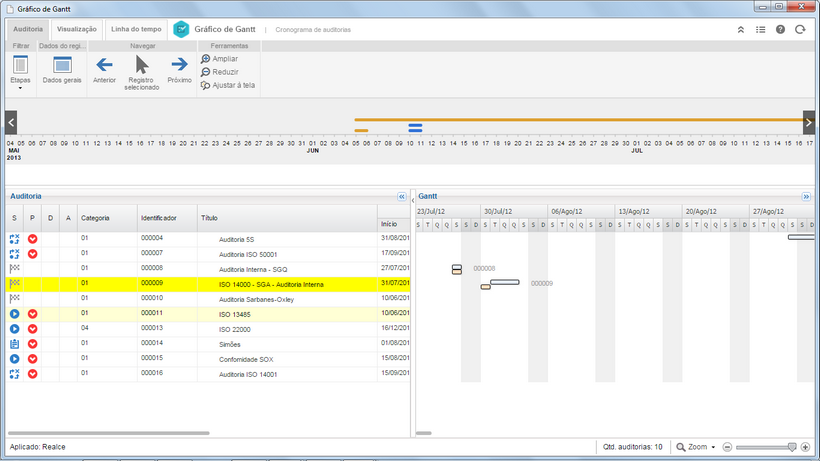Click red priority icon of row 000007
This screenshot has width=820, height=461.
click(32, 254)
